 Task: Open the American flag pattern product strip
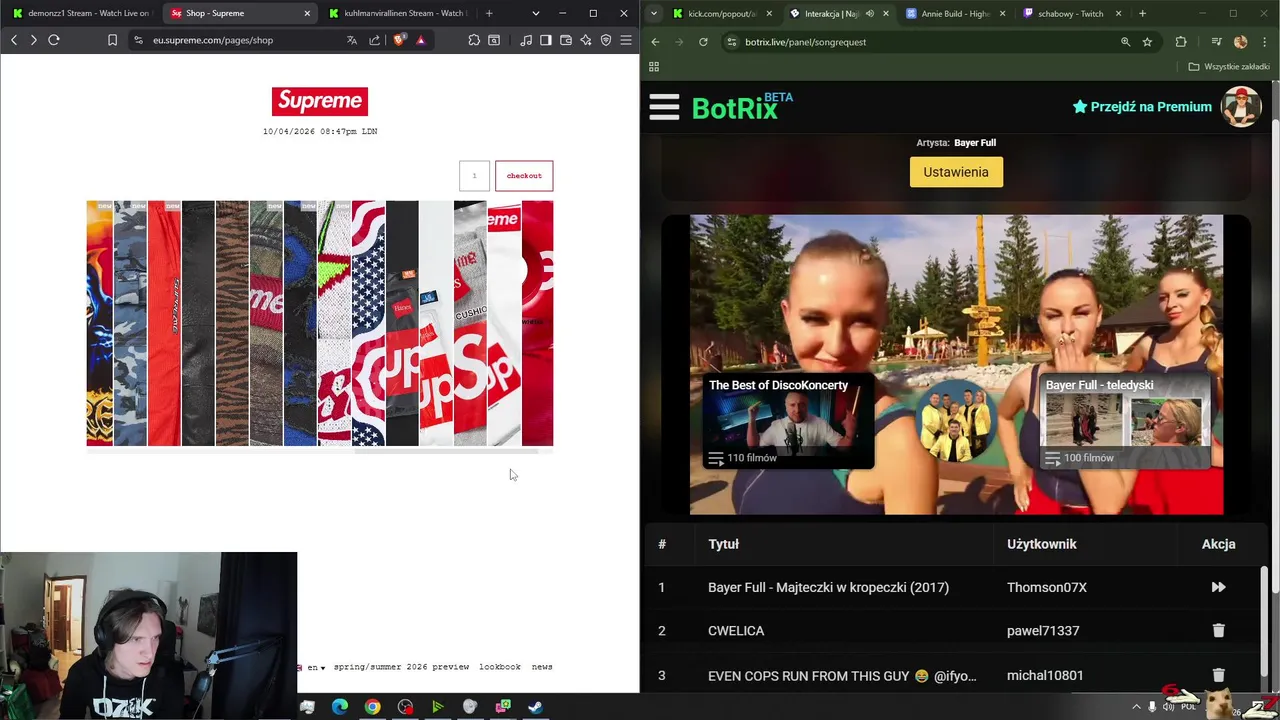[x=368, y=323]
